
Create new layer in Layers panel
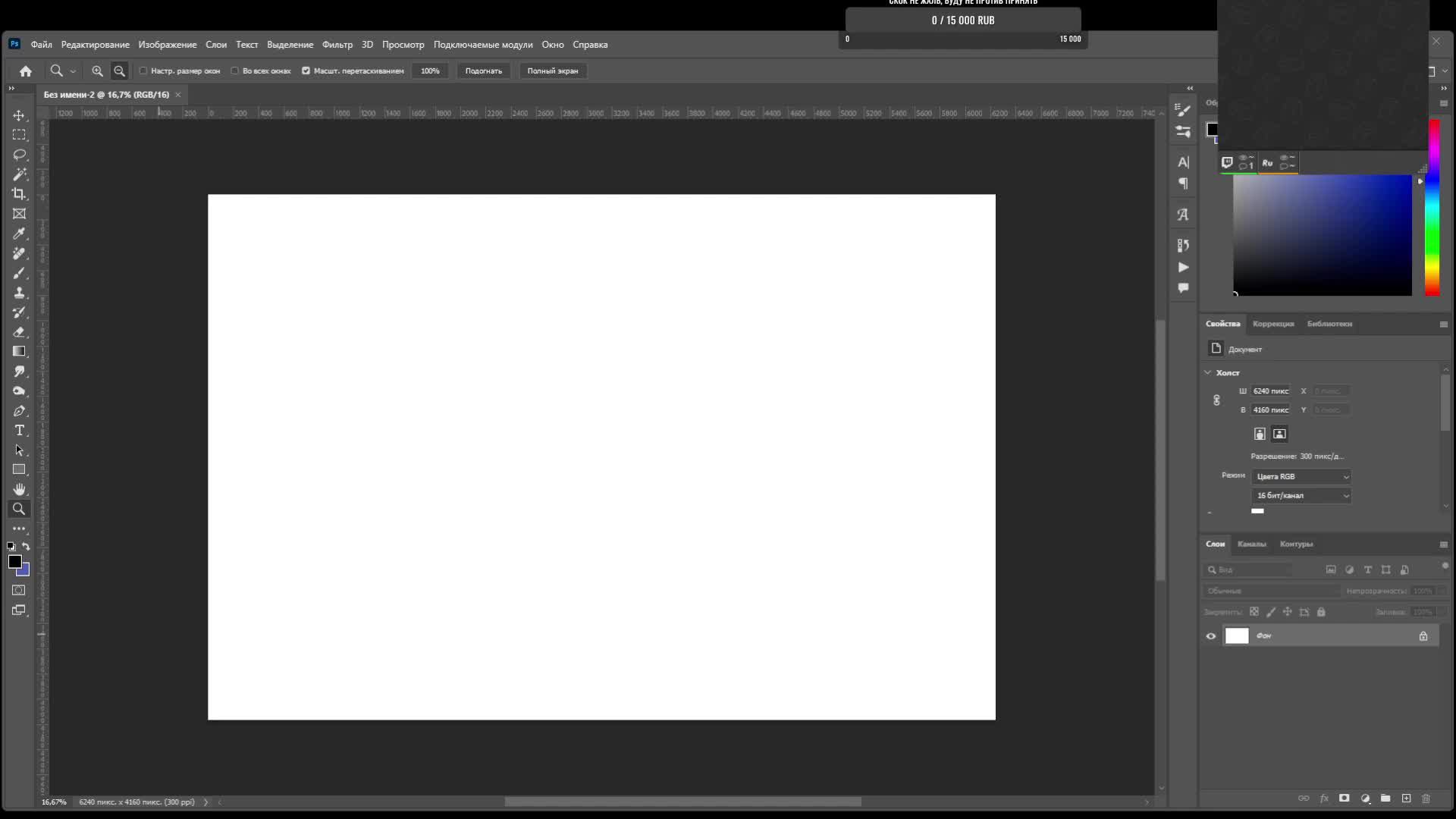(x=1406, y=799)
